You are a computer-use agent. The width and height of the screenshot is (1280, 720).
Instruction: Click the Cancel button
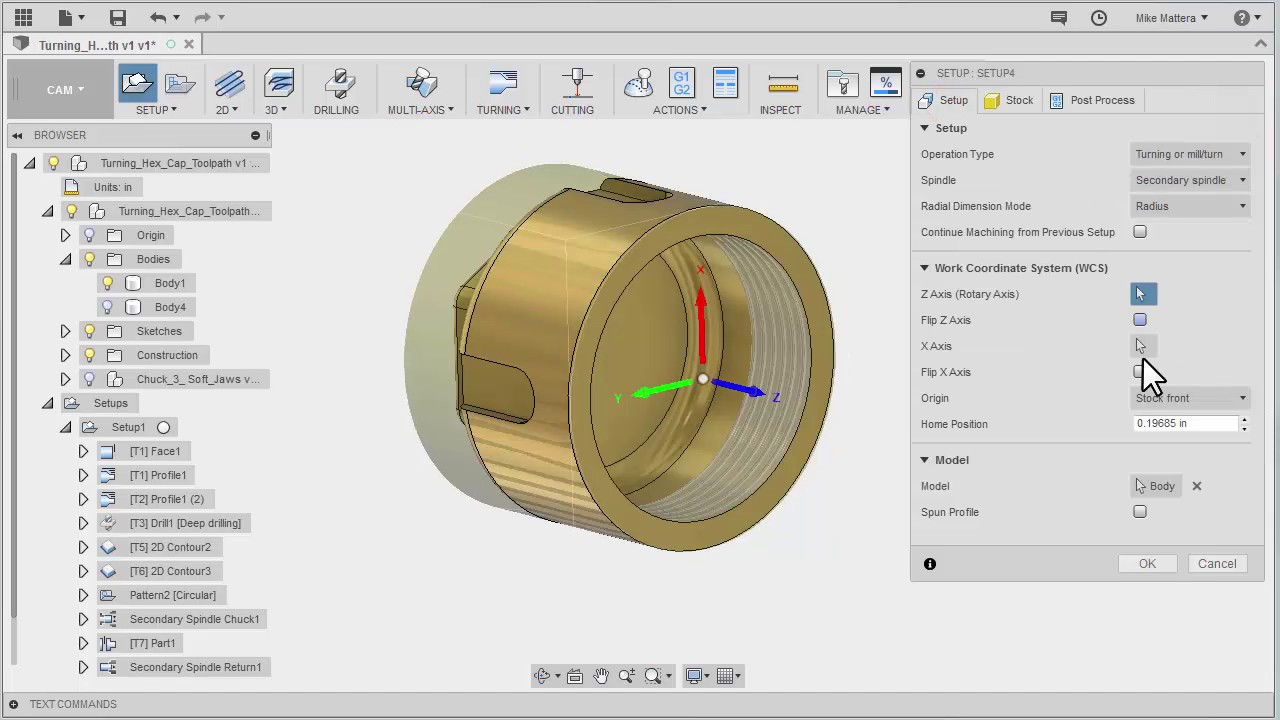(1217, 564)
